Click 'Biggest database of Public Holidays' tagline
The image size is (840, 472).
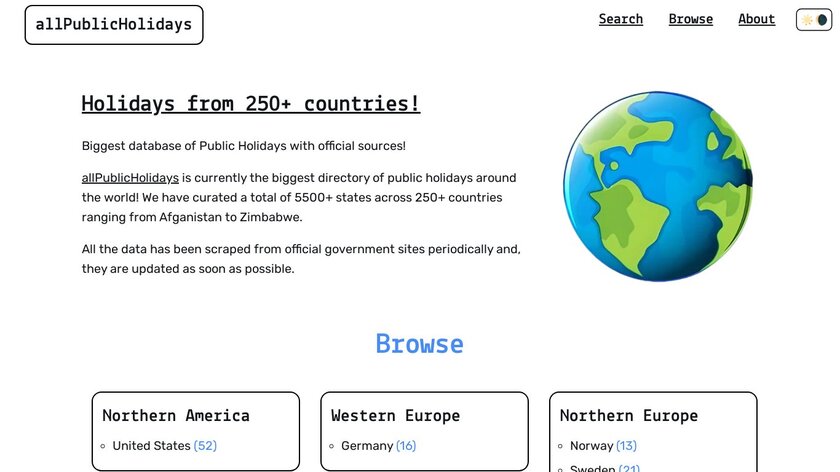tap(244, 146)
